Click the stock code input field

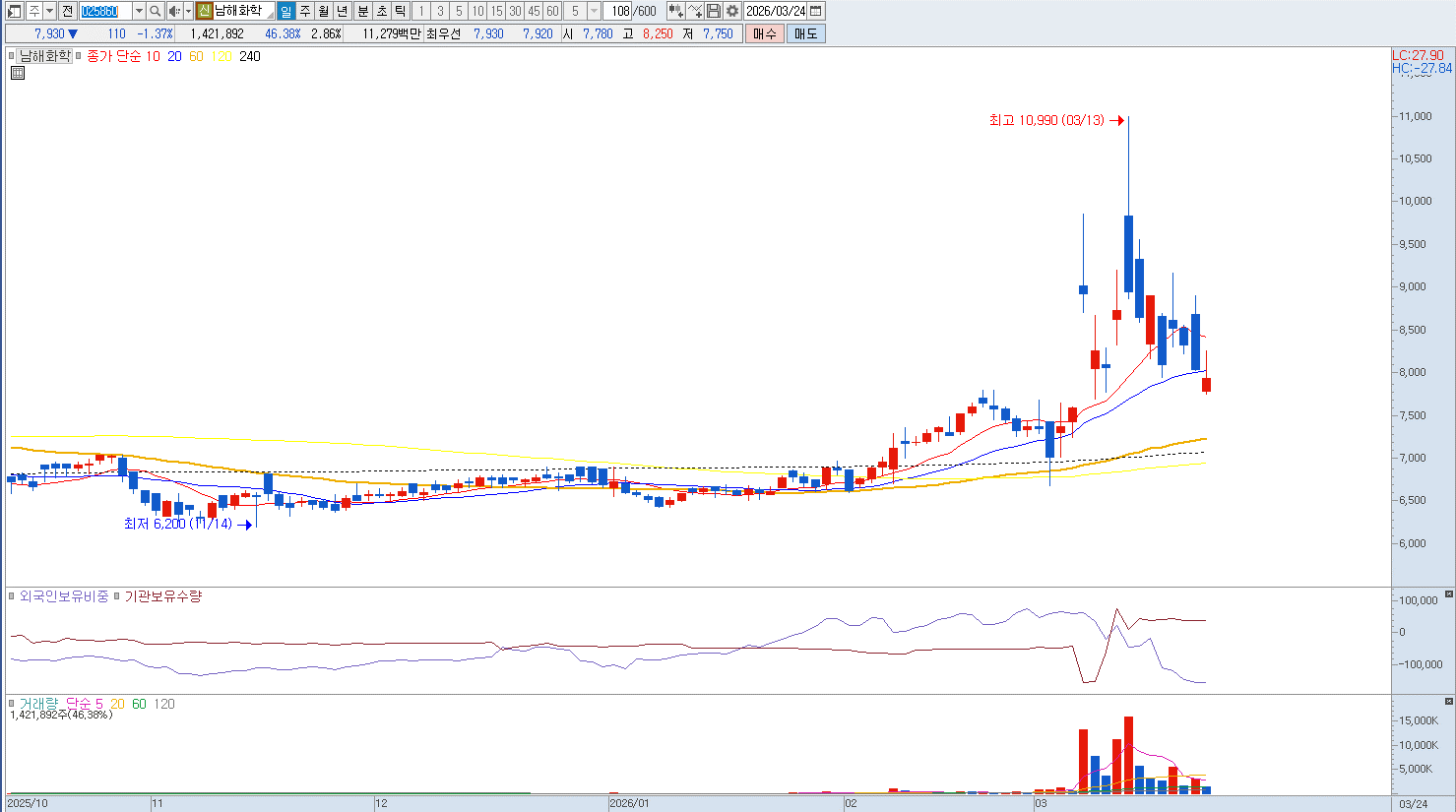click(x=105, y=11)
